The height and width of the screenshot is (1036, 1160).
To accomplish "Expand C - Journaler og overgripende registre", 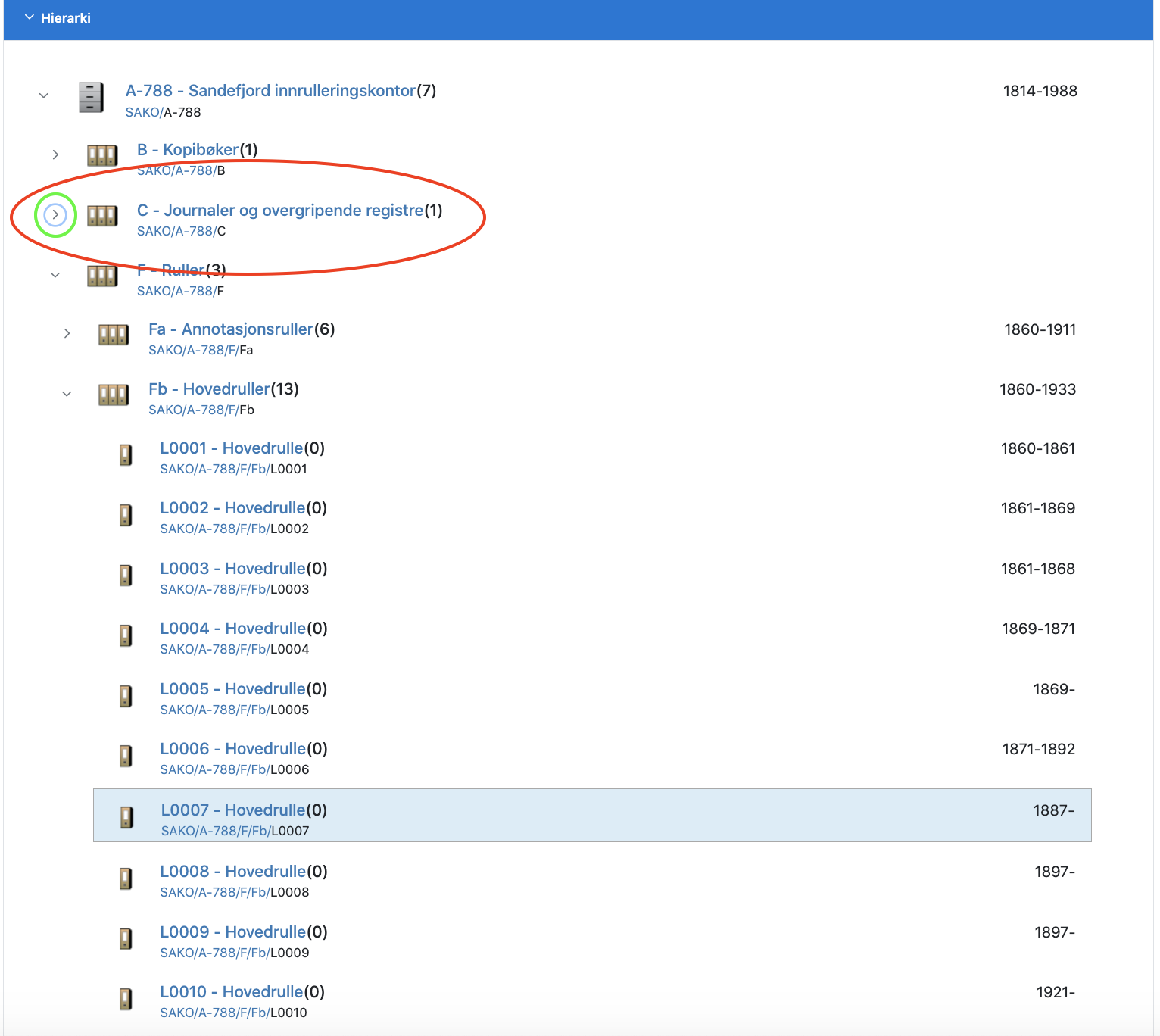I will pos(55,215).
